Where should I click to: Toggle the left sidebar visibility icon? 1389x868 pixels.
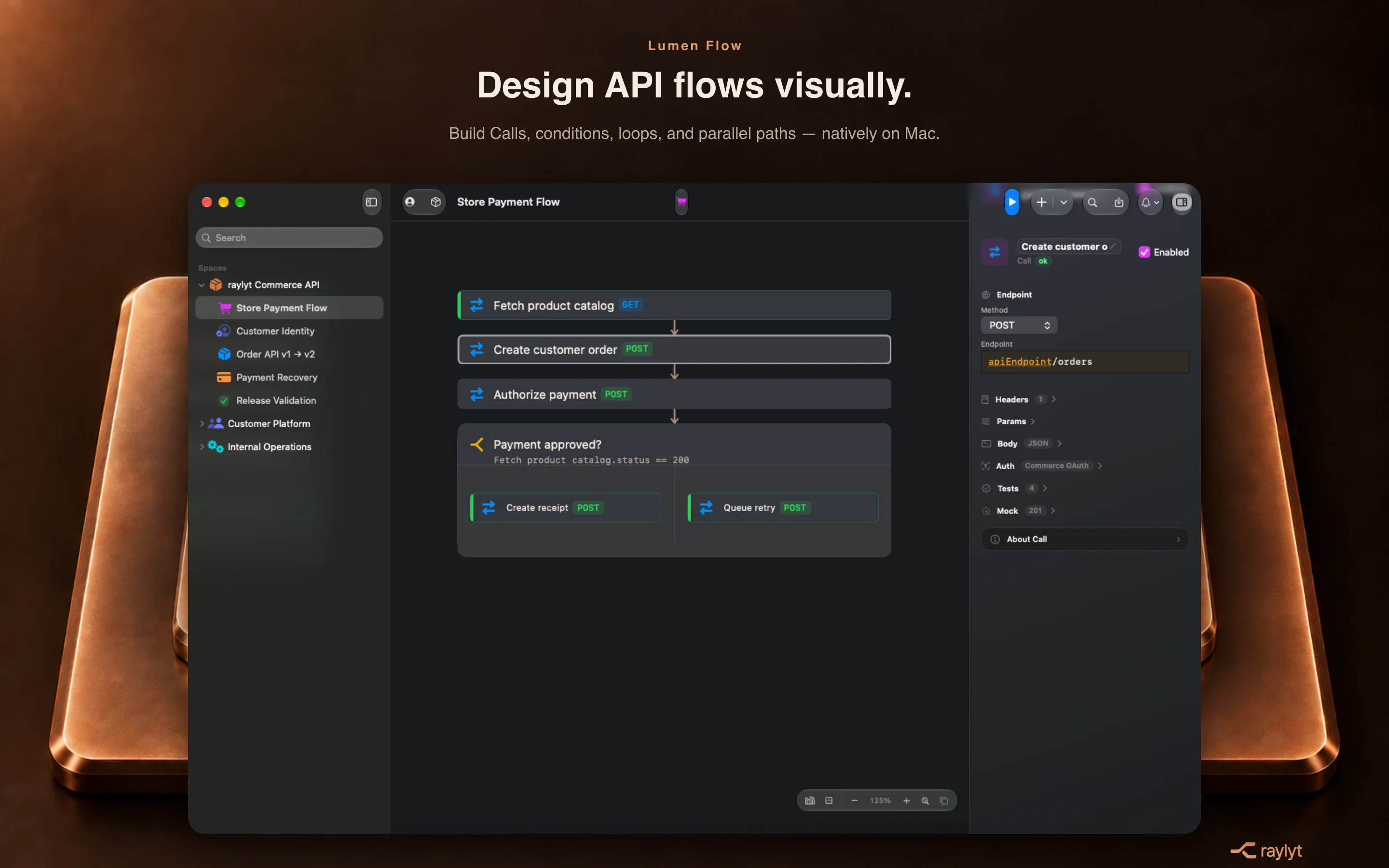click(371, 202)
